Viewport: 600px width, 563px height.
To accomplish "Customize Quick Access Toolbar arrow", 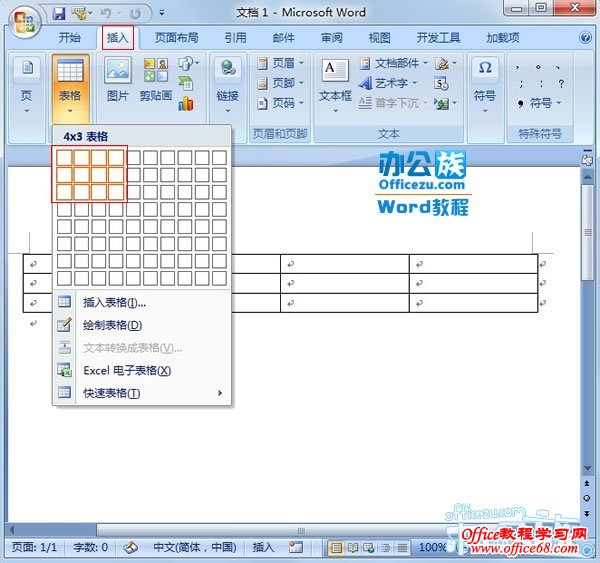I will coord(162,13).
